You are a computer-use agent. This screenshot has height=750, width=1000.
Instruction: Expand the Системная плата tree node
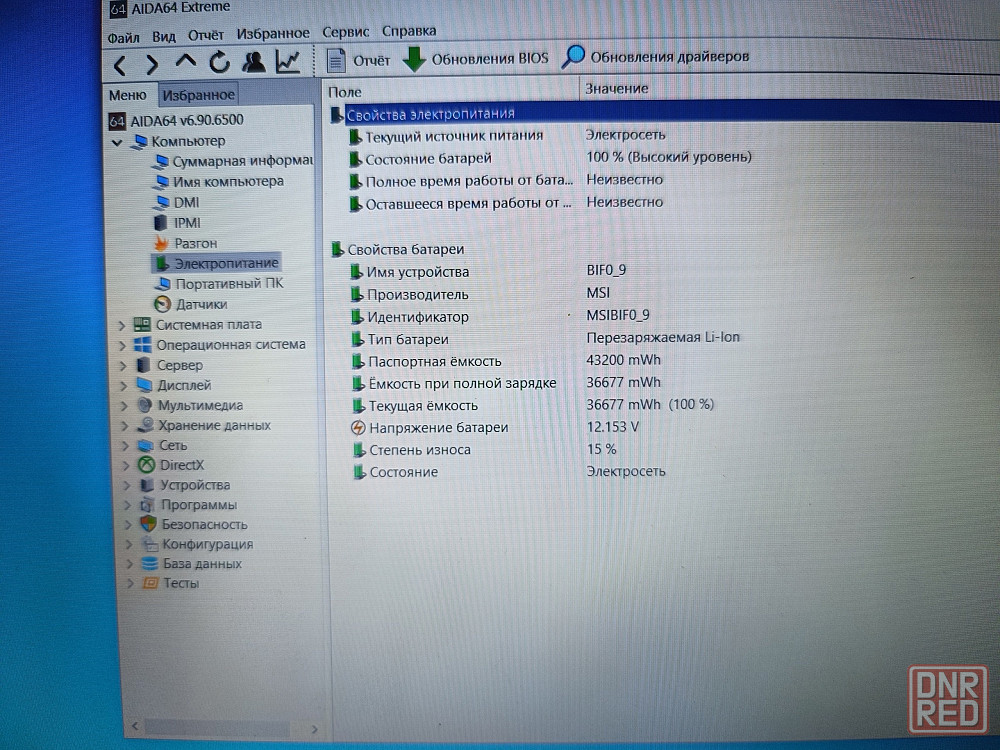122,324
